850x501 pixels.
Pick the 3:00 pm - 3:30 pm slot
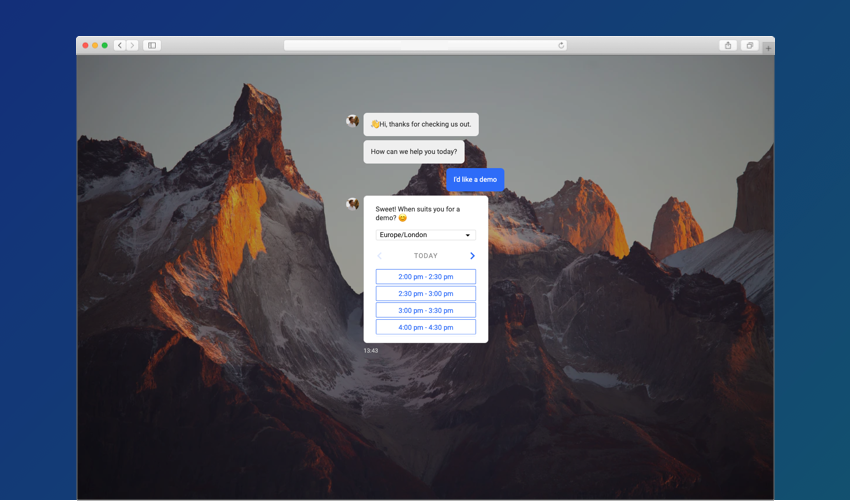click(425, 311)
